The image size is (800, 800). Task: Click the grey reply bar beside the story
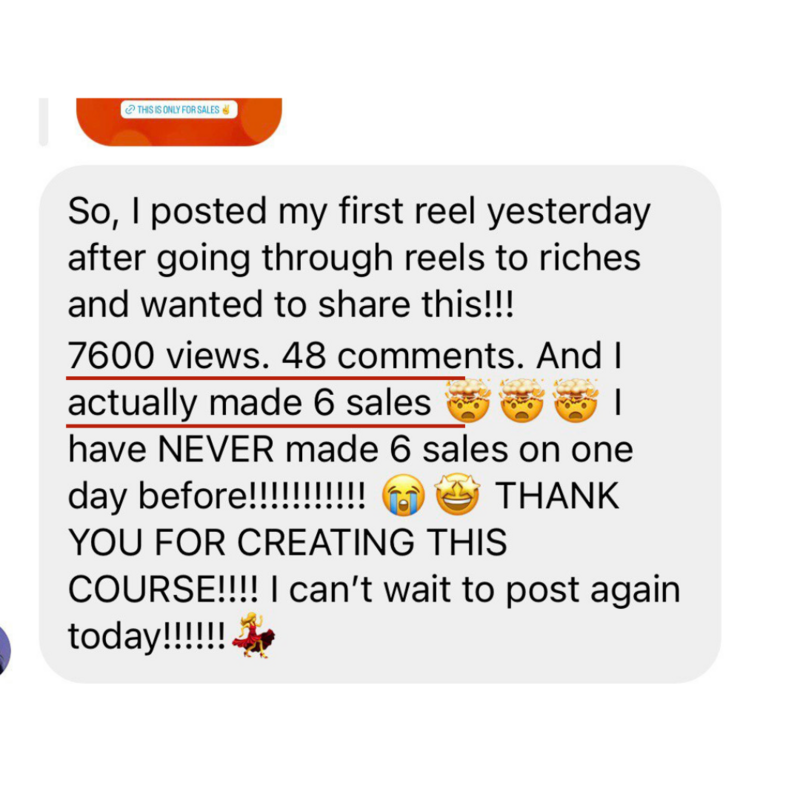44,122
